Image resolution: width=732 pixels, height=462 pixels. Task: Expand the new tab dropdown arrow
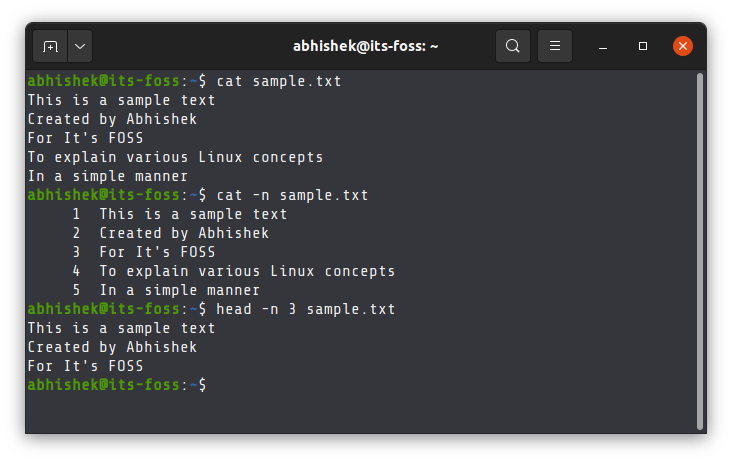pos(79,46)
